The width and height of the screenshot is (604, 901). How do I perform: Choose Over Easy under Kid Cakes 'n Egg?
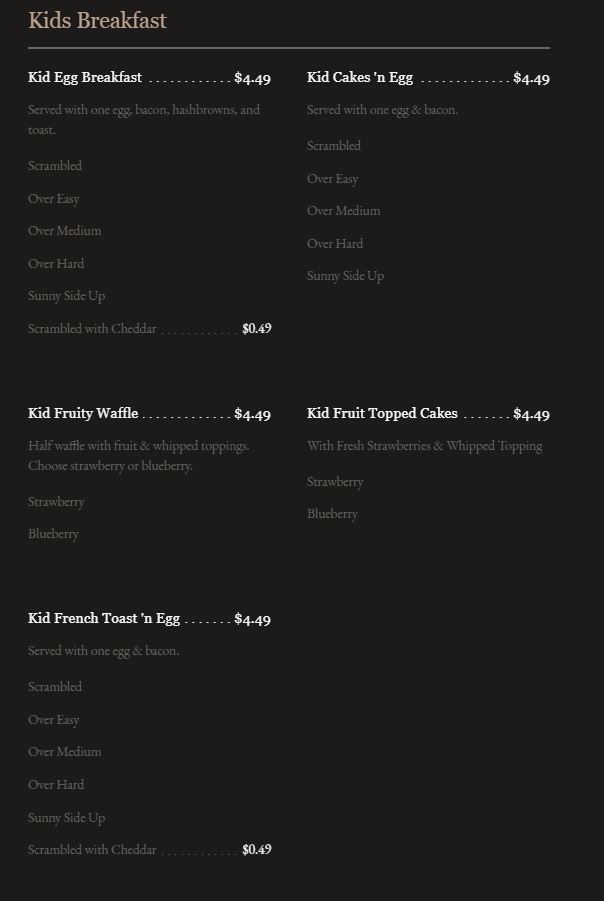click(333, 179)
